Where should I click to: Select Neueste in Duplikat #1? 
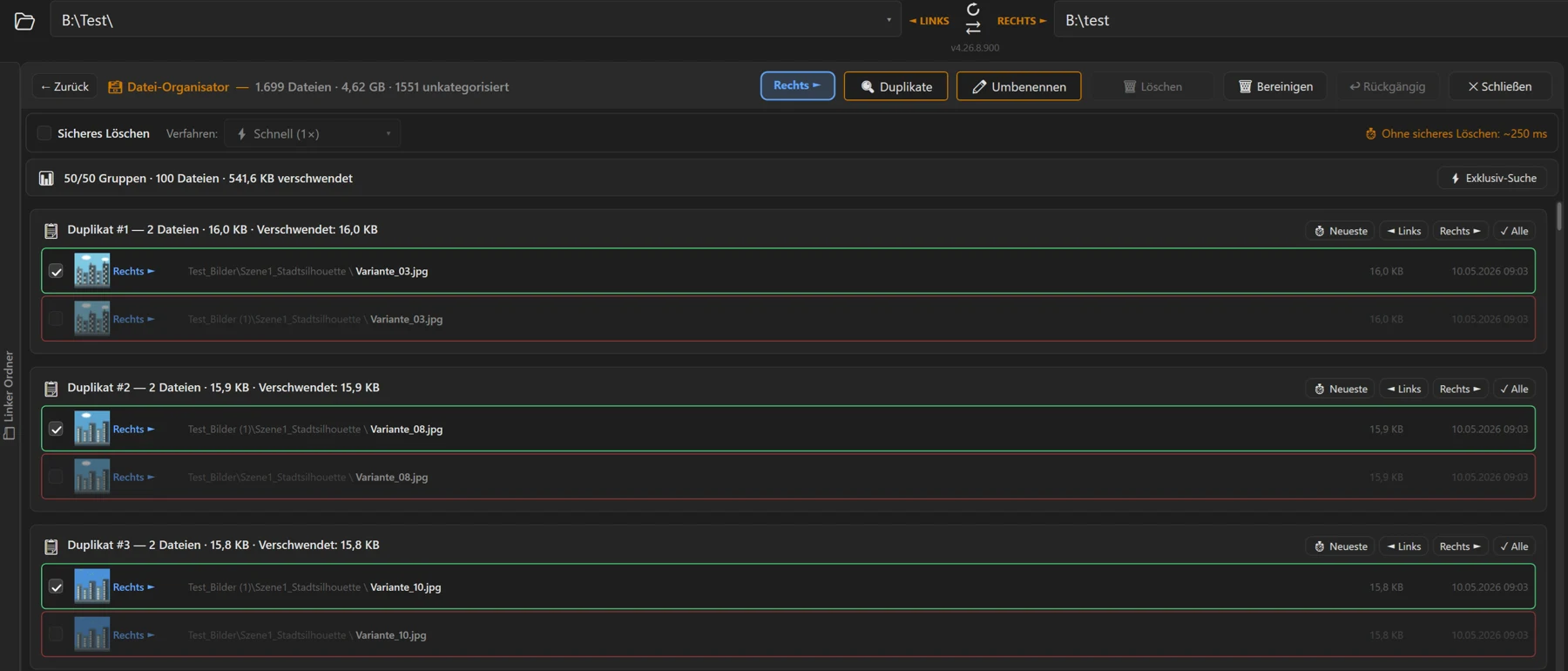tap(1341, 231)
